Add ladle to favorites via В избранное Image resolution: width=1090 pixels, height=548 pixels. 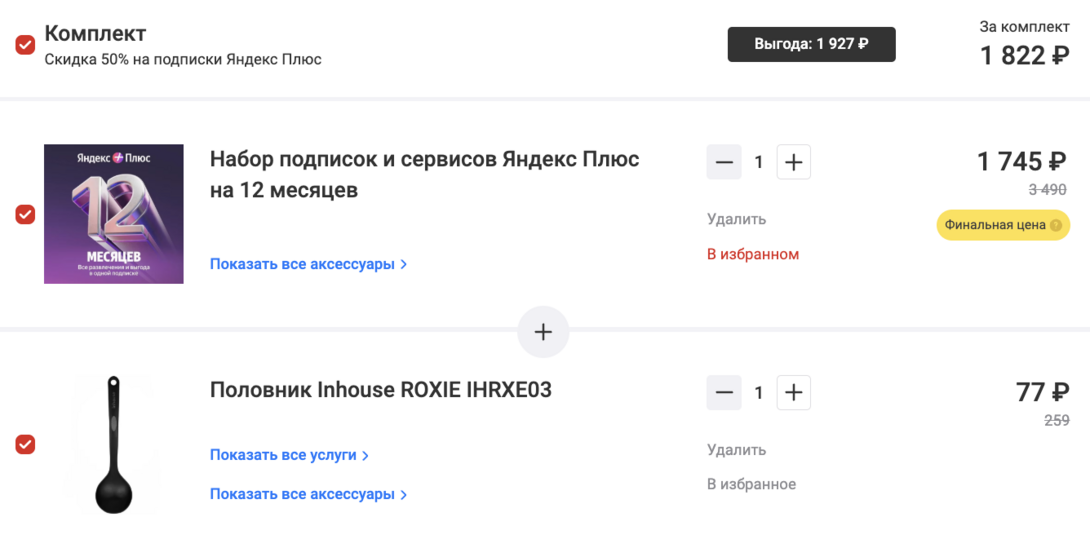click(751, 485)
